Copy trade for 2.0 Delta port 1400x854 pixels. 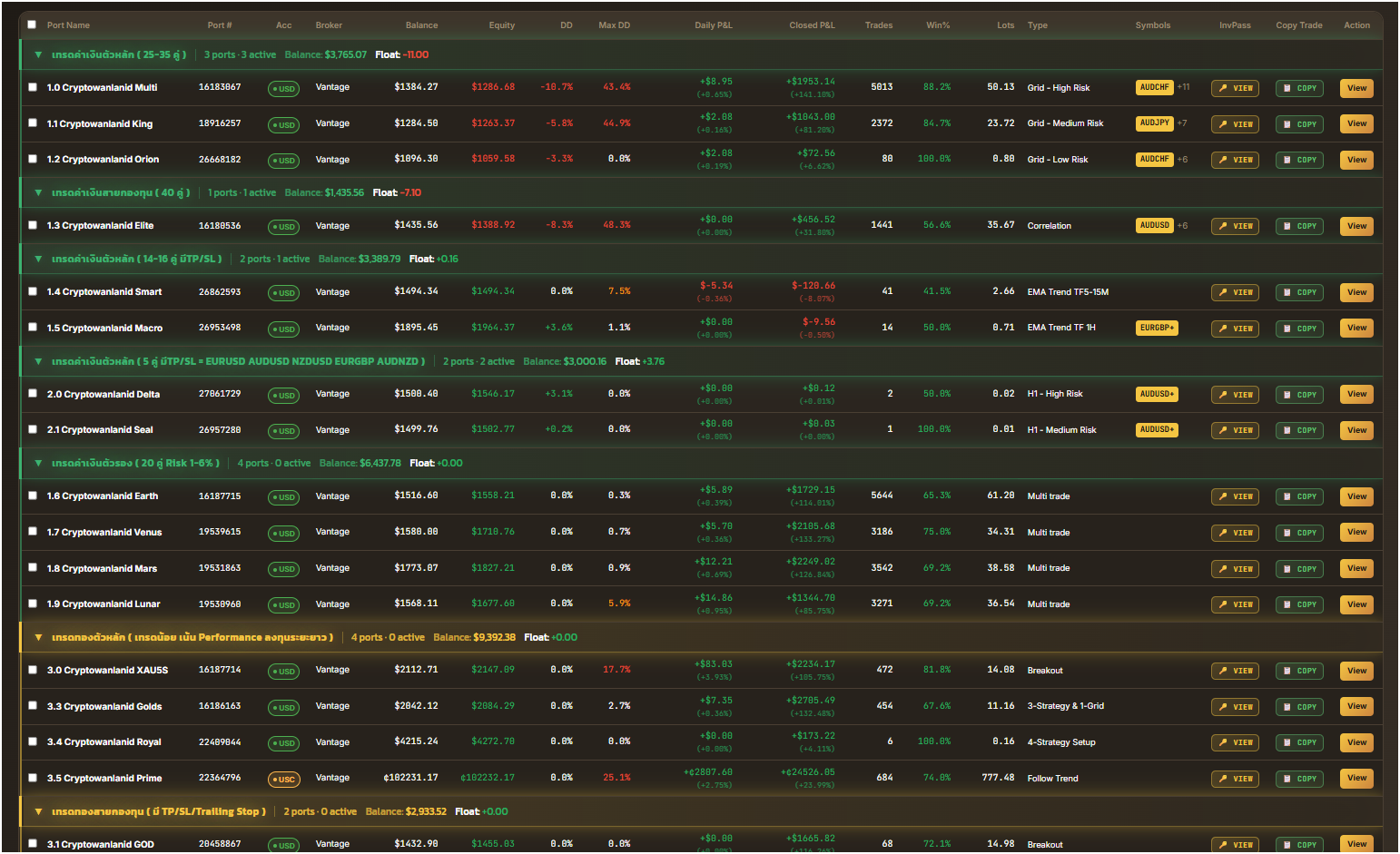[x=1299, y=395]
